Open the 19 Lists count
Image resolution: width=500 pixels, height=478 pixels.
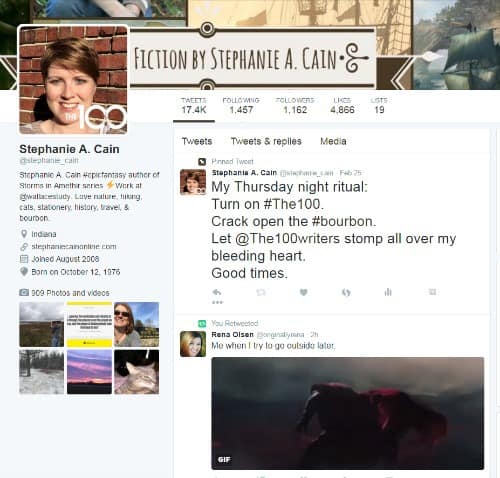click(x=379, y=106)
